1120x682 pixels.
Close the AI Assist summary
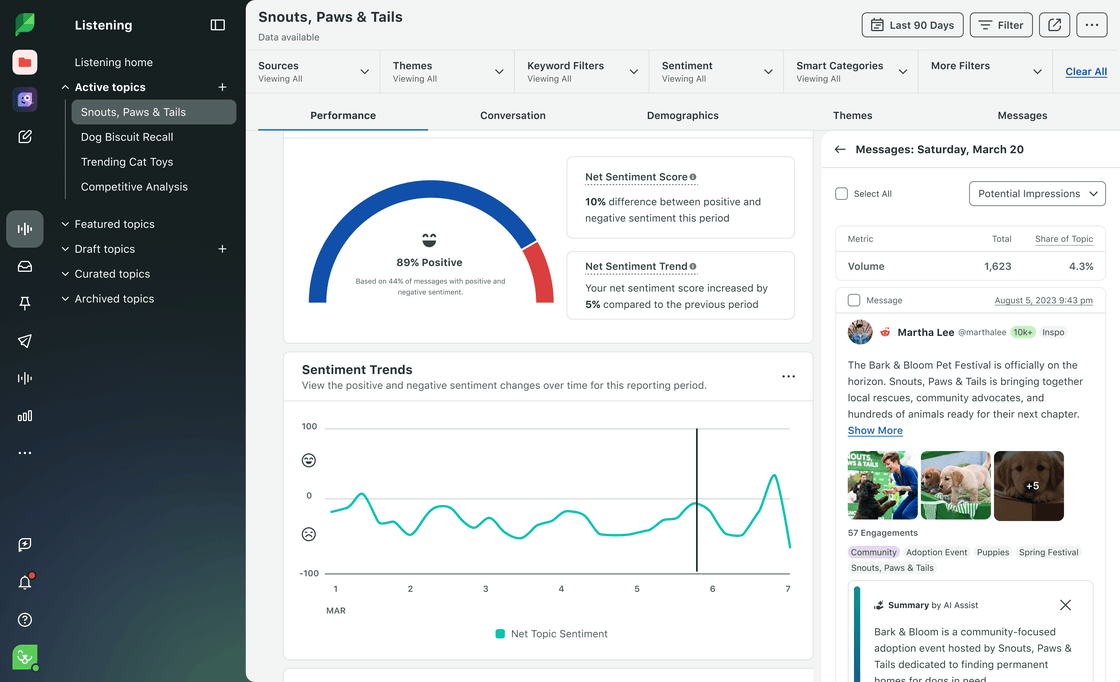1065,605
